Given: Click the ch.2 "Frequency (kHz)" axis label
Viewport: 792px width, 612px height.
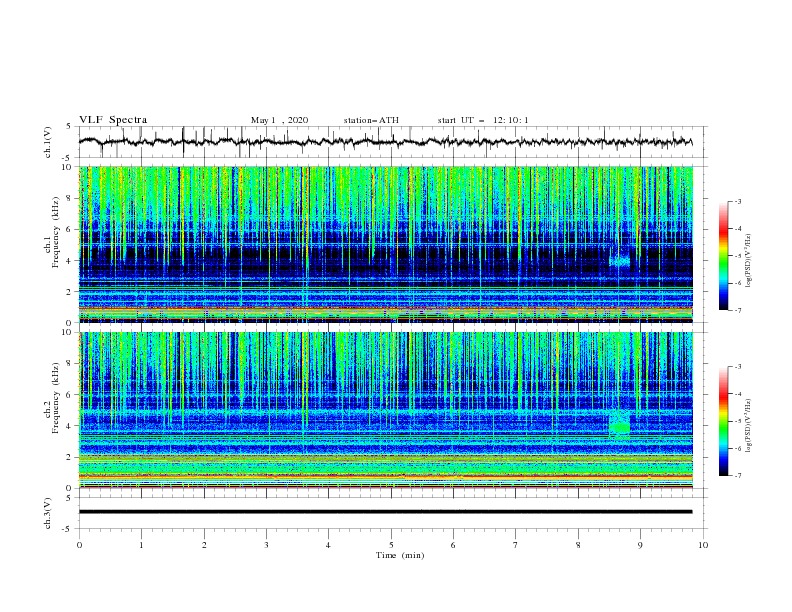Looking at the screenshot, I should coord(56,398).
